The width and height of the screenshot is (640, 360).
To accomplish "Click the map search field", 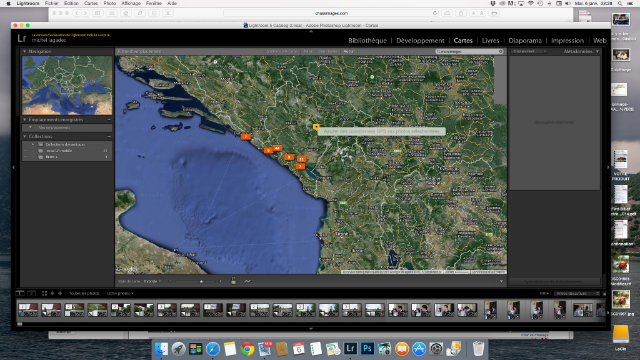I will [x=469, y=51].
